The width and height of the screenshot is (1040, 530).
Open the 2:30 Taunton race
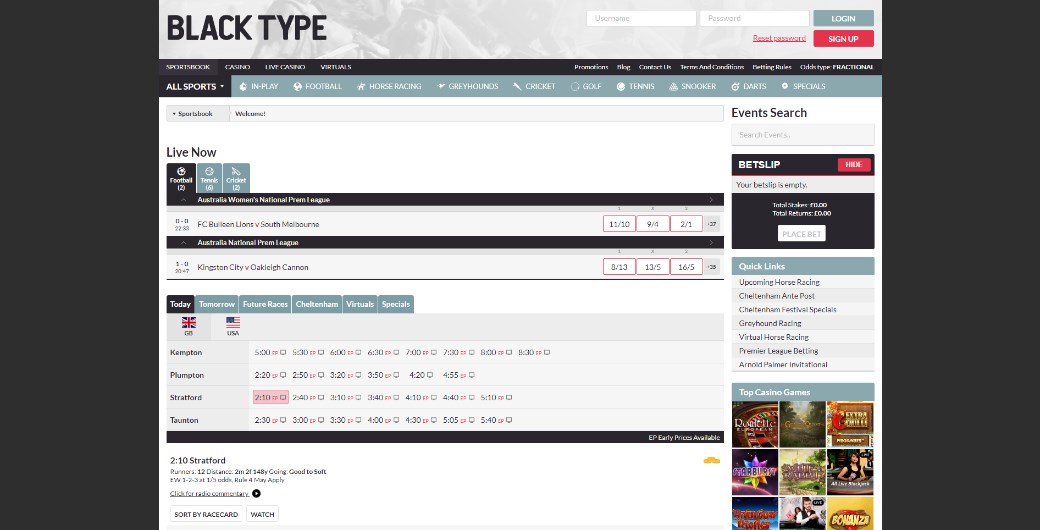(x=271, y=421)
